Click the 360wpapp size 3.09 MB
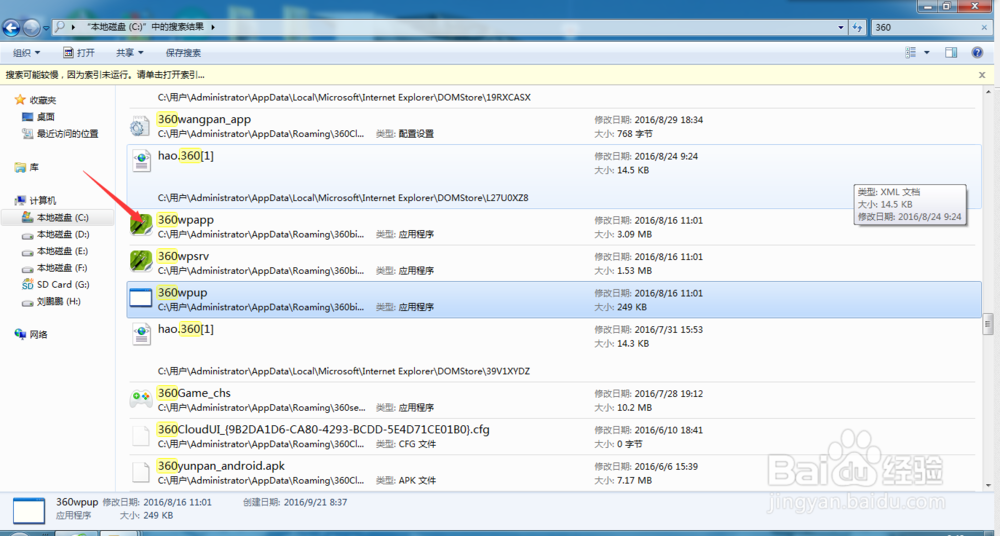1000x536 pixels. tap(623, 234)
